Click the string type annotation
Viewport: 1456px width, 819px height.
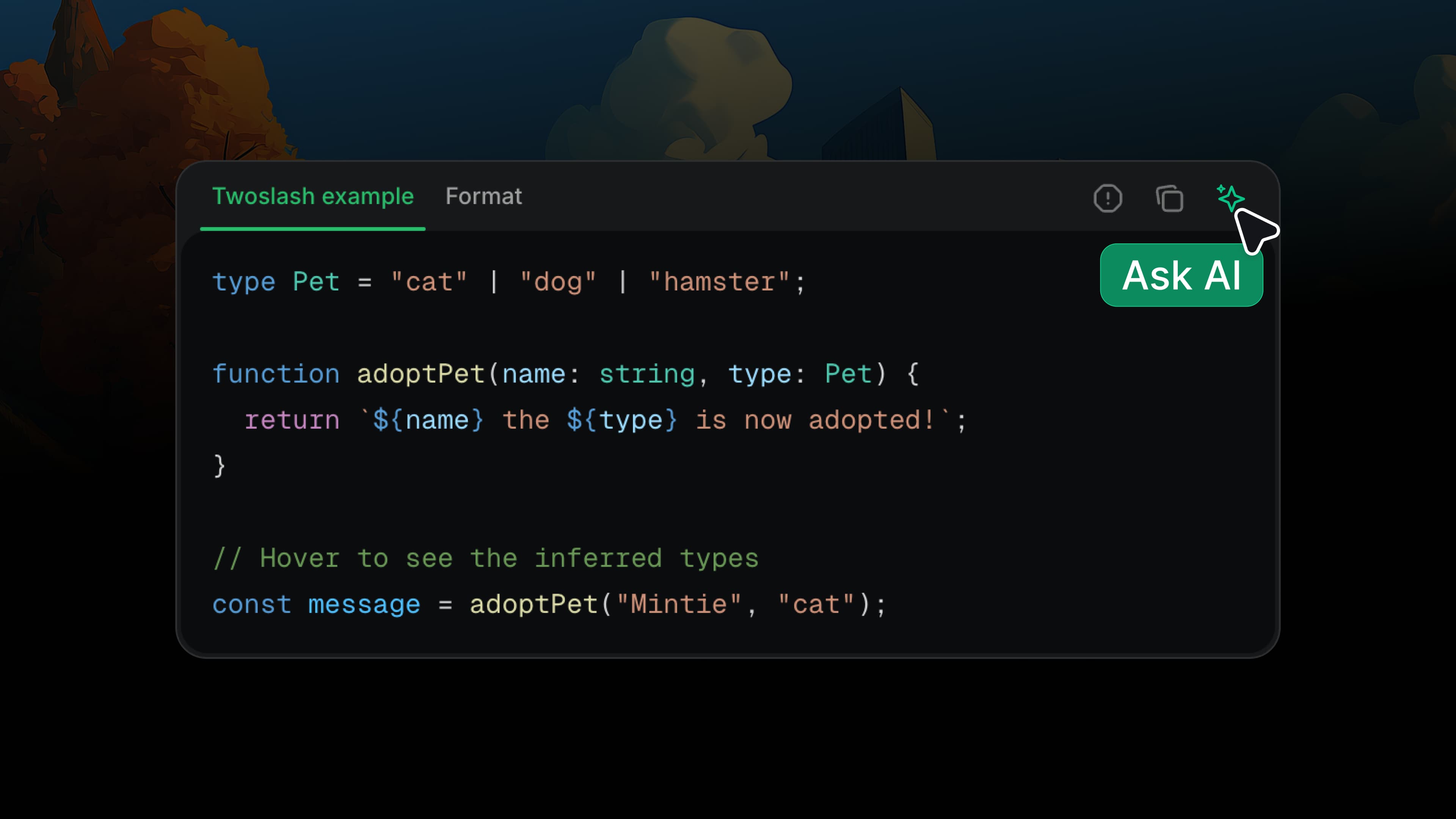[x=646, y=373]
